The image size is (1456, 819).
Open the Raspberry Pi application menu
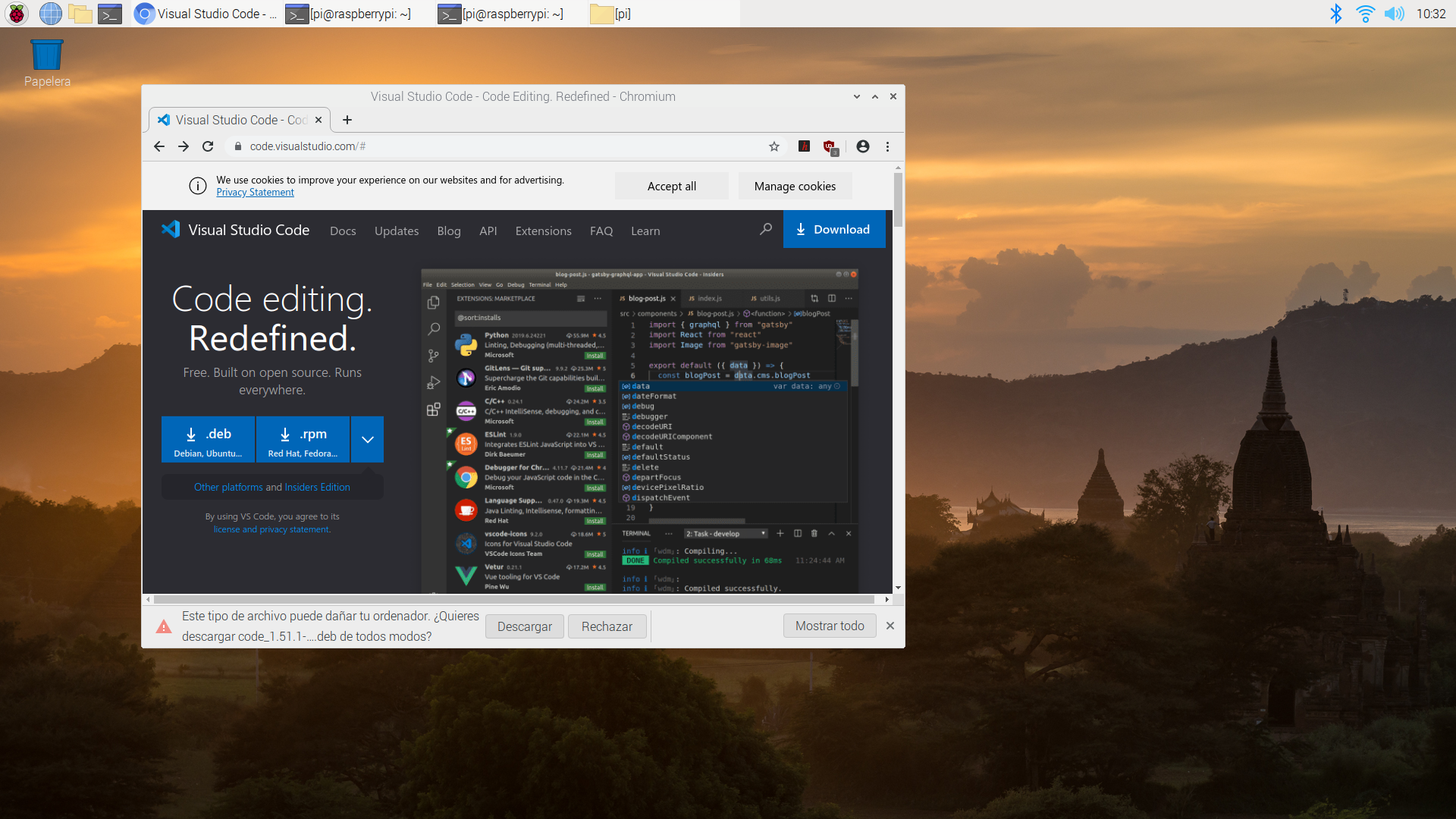pos(16,13)
